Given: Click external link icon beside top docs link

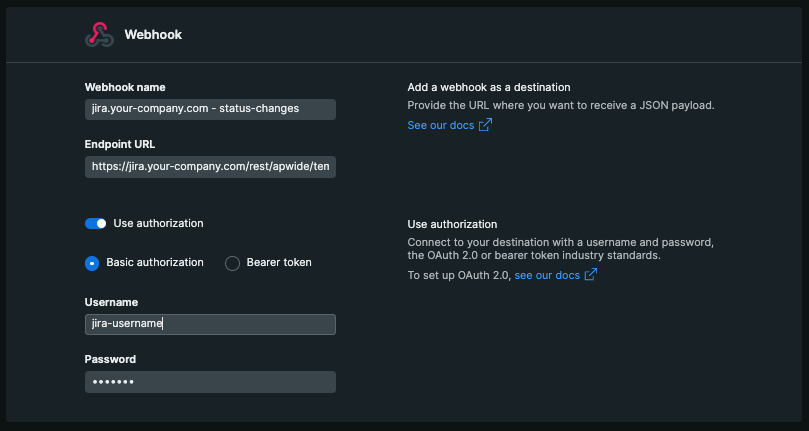Looking at the screenshot, I should pos(485,125).
